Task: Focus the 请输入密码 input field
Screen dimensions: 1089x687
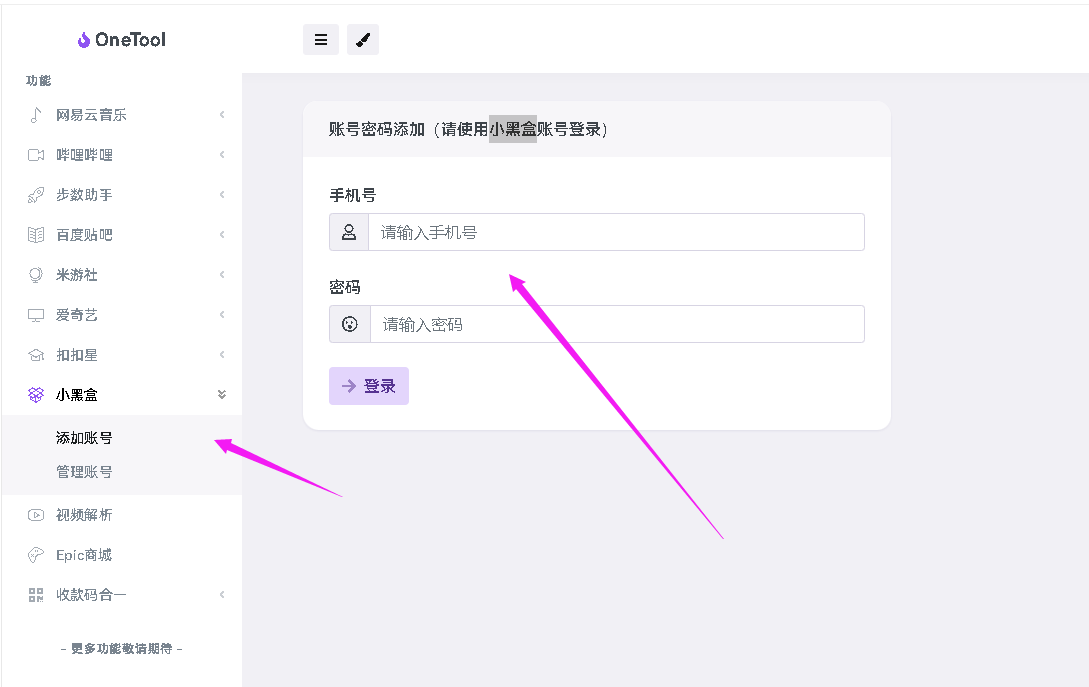Action: [x=617, y=324]
